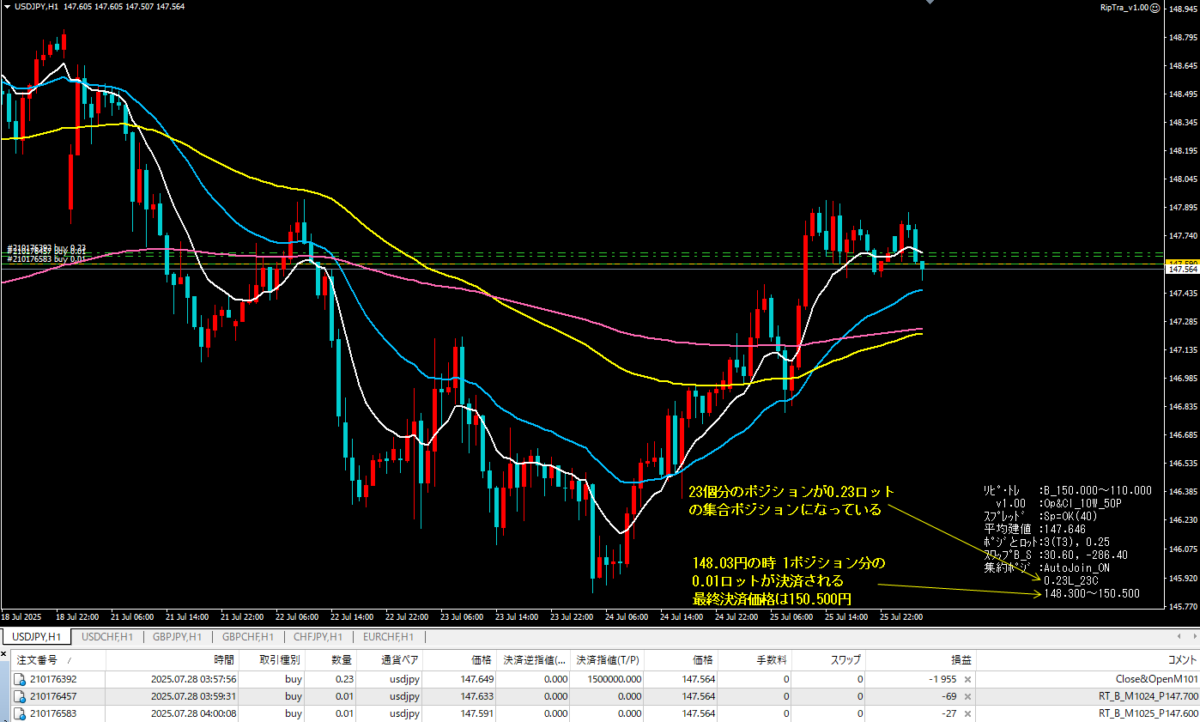The height and width of the screenshot is (722, 1200).
Task: Close the order showing -1 955 loss
Action: (x=966, y=678)
